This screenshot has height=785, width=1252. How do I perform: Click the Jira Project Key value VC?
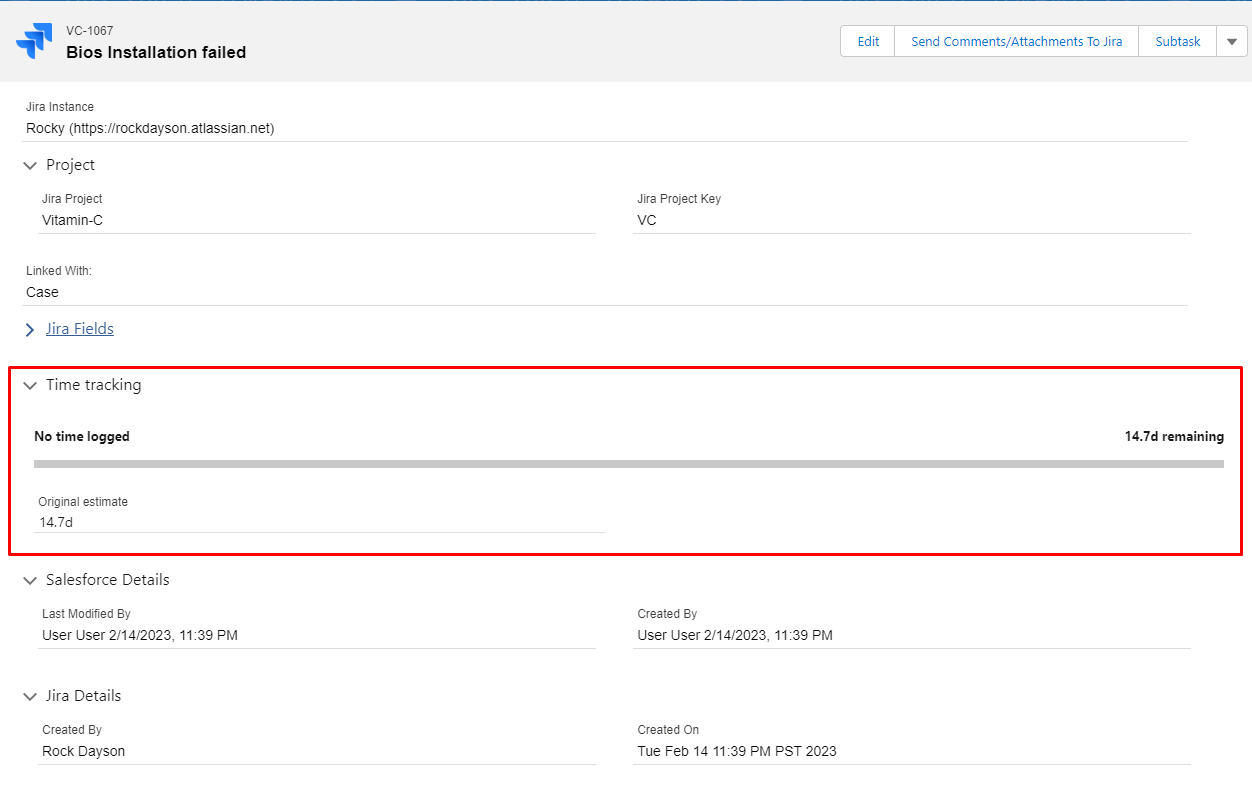[x=647, y=220]
